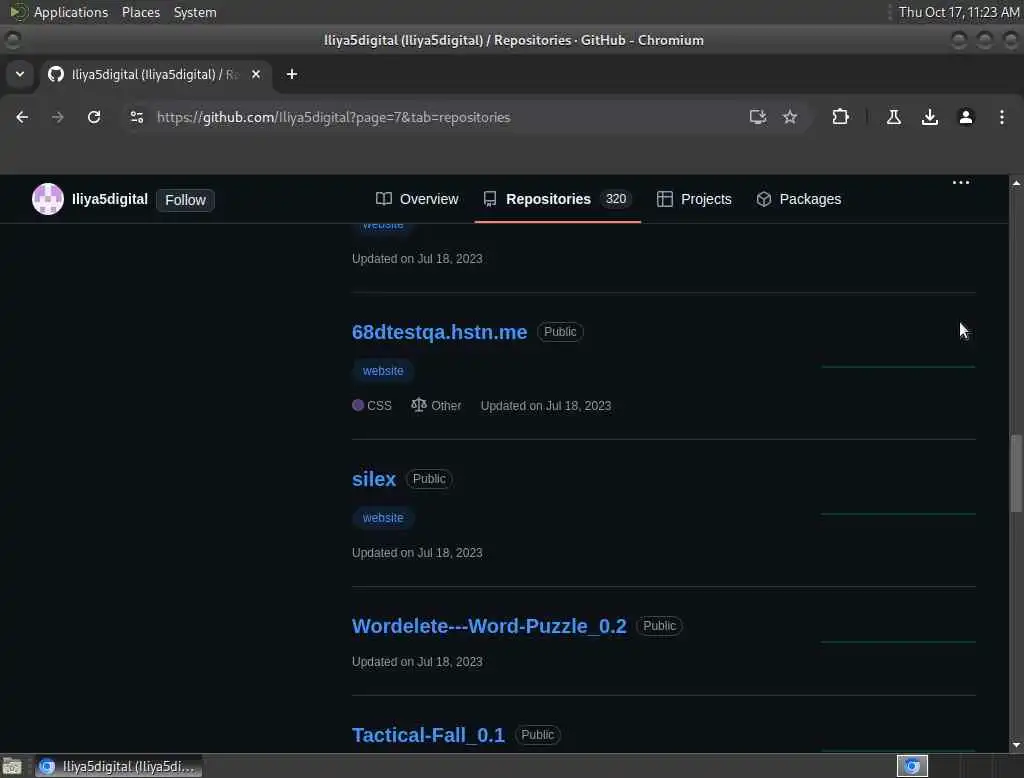This screenshot has width=1024, height=778.
Task: View site information icon in address bar
Action: 136,117
